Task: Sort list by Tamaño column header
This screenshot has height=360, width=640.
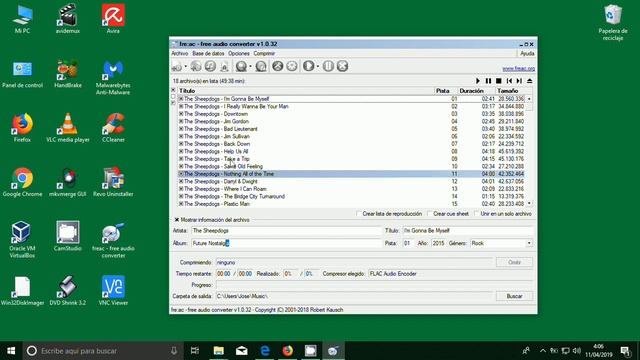Action: coord(514,91)
